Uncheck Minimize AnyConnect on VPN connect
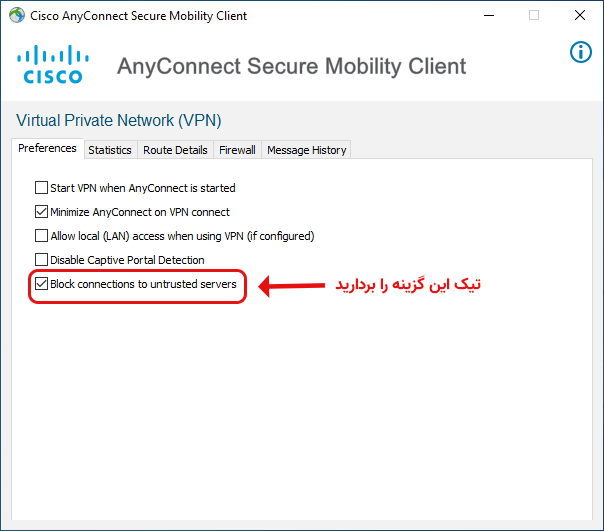The height and width of the screenshot is (531, 604). pyautogui.click(x=41, y=212)
